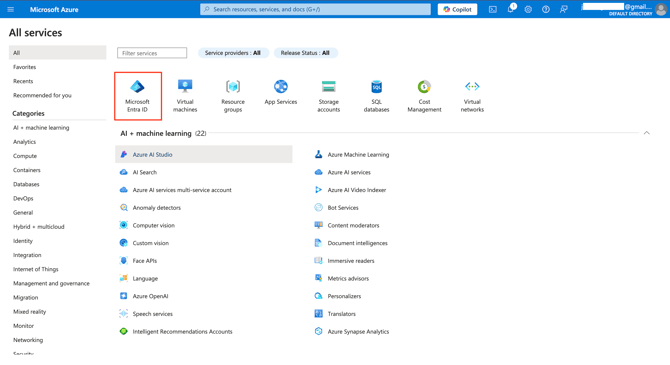670x365 pixels.
Task: Click the Anomaly detectors icon
Action: (123, 208)
